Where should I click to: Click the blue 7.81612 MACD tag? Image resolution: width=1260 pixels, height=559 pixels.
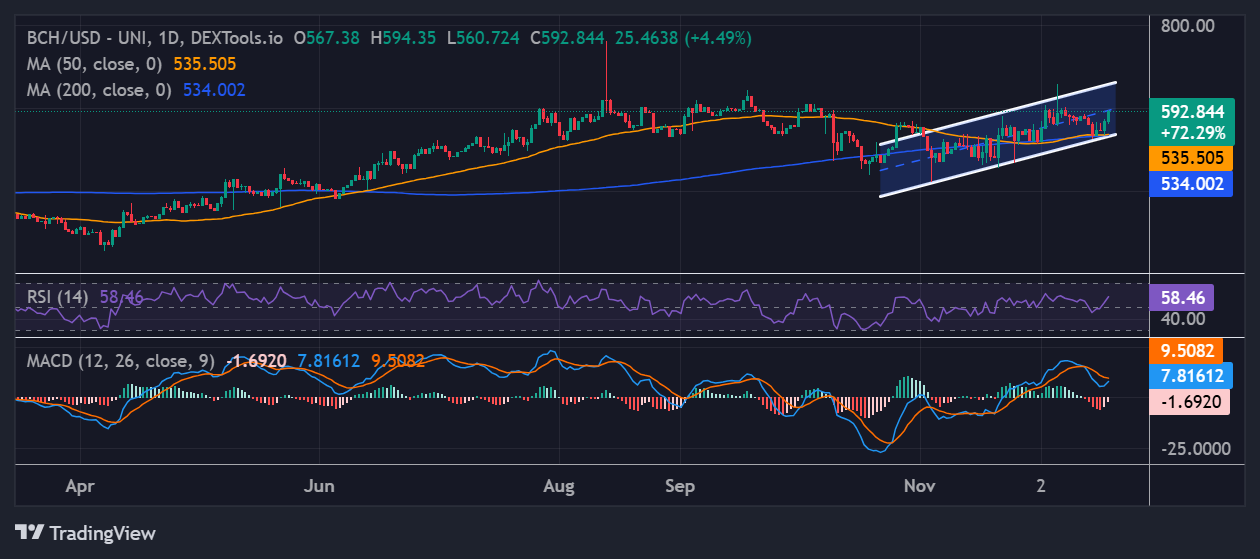point(1190,376)
